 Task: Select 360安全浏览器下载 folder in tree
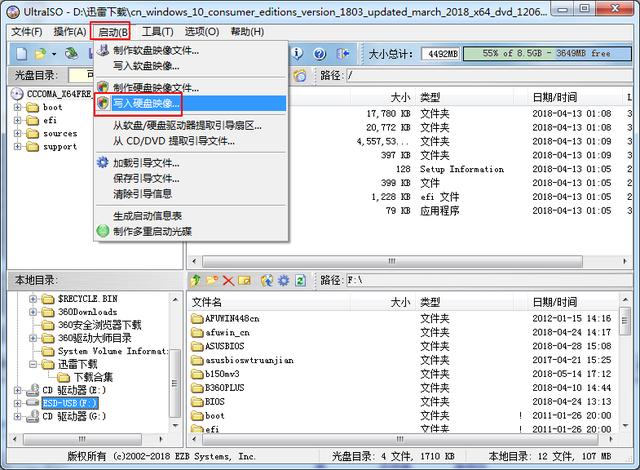[x=100, y=325]
